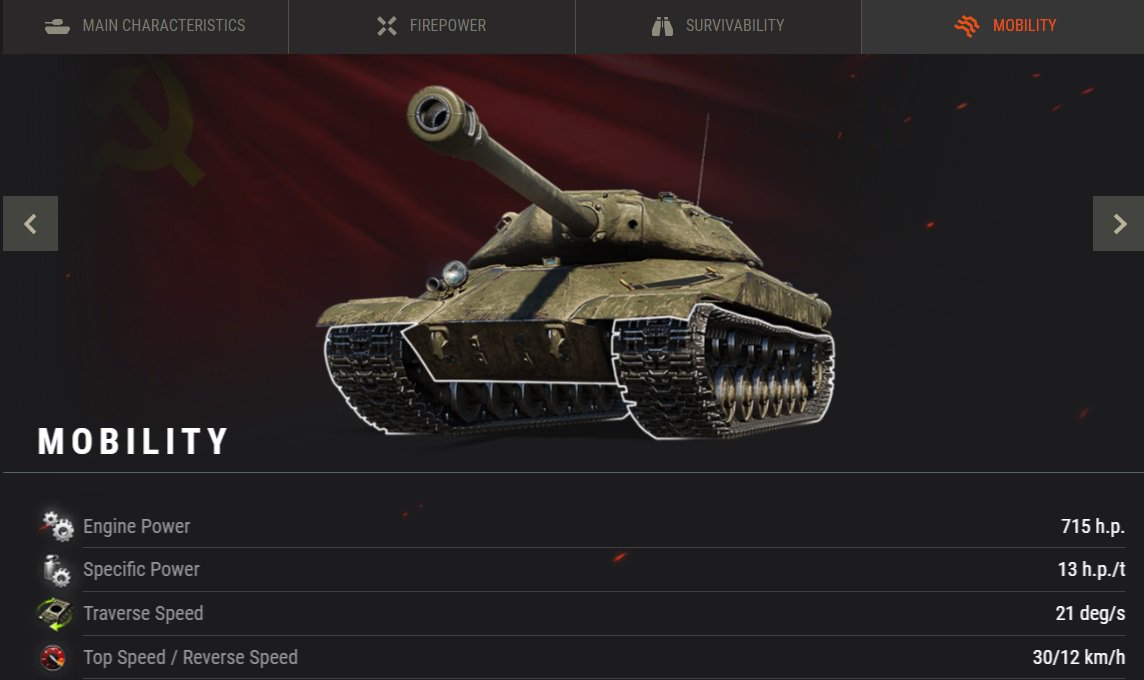Click the tank icon beside Main Characteristics
Viewport: 1144px width, 680px height.
57,26
